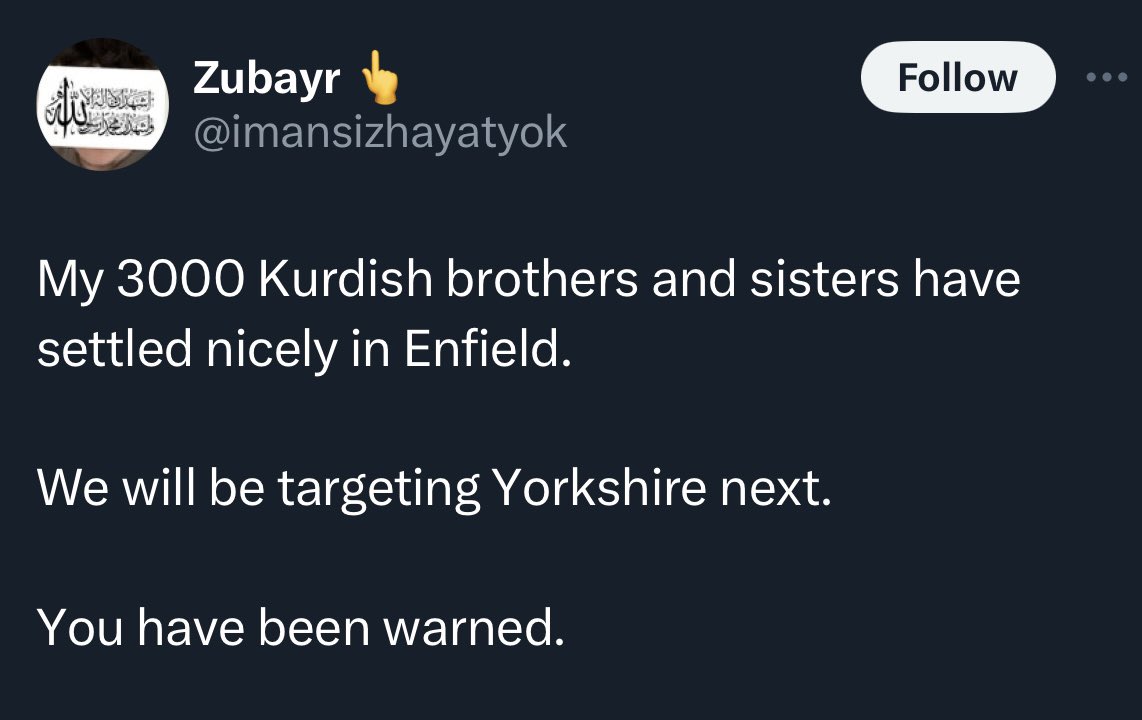Open the @imansizhayatyok handle link
Image resolution: width=1142 pixels, height=720 pixels.
379,131
